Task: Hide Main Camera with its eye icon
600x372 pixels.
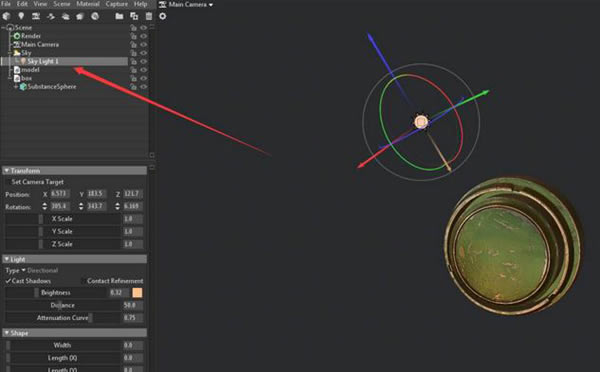Action: [x=143, y=44]
